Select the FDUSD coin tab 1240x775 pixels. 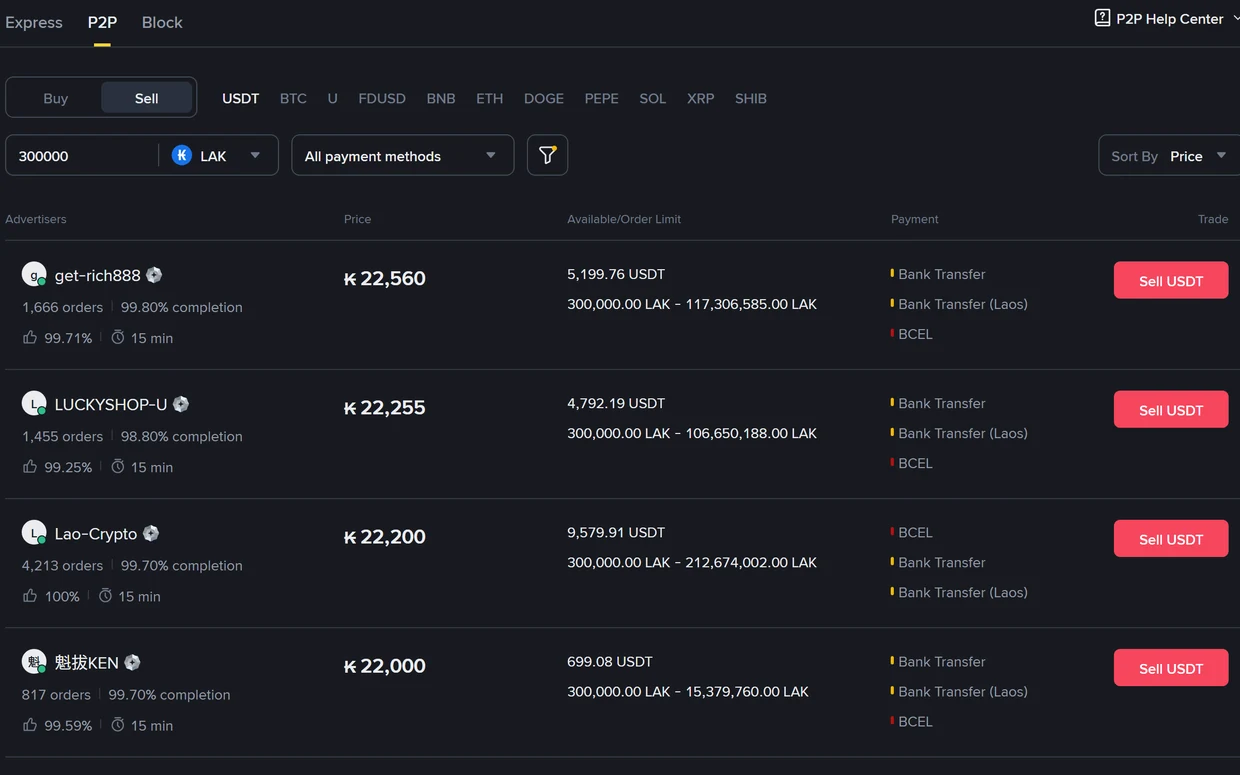tap(382, 98)
